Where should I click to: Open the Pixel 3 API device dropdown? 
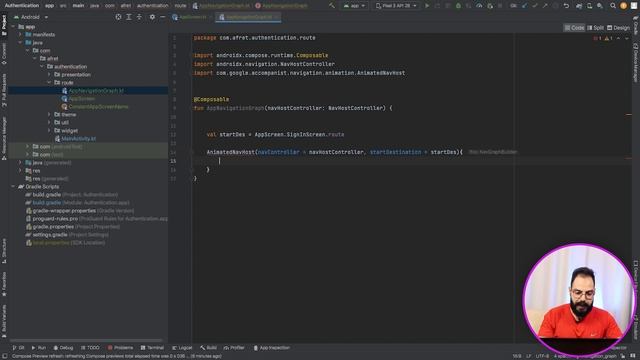(396, 6)
